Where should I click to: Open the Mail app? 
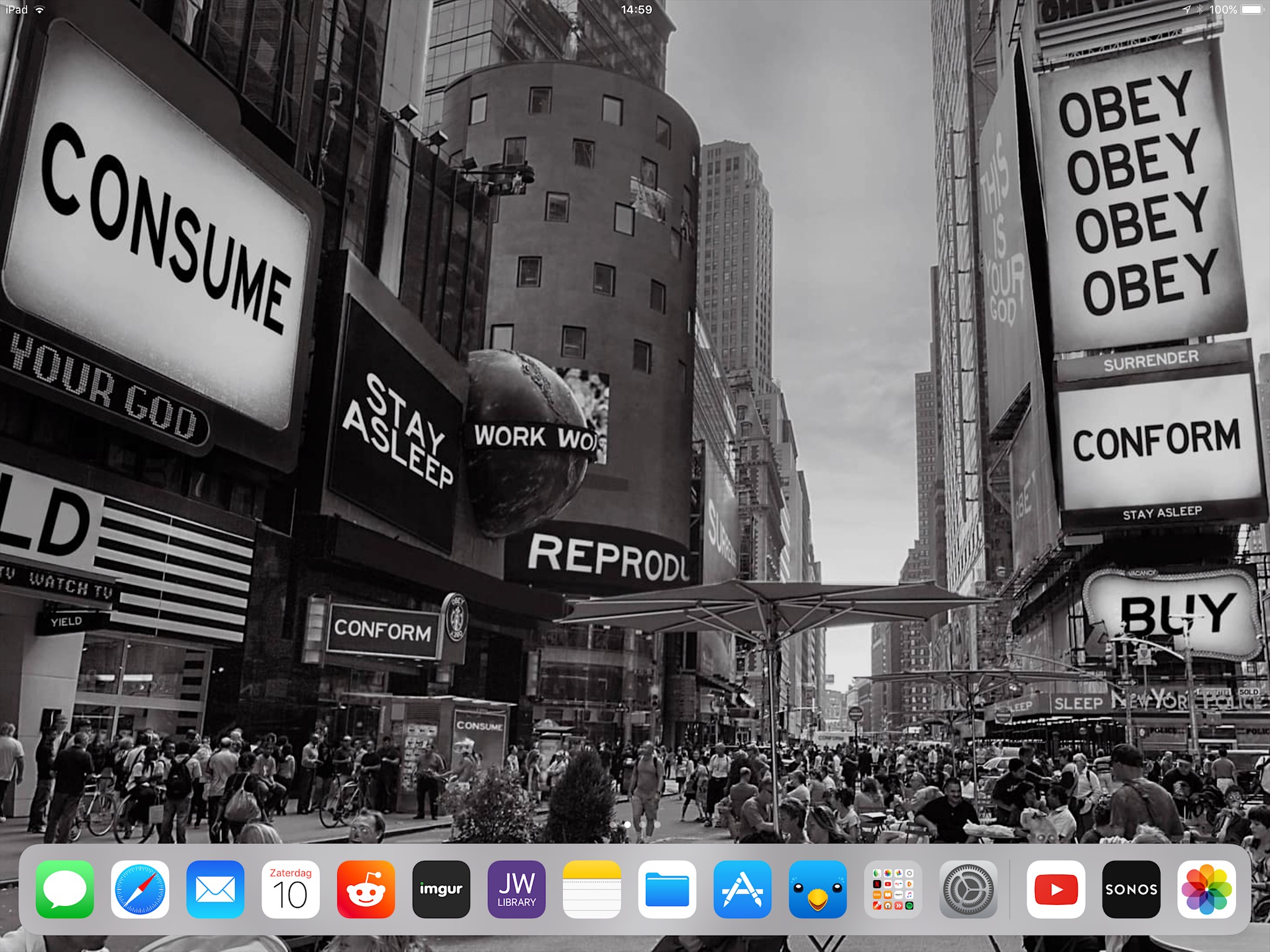[215, 889]
